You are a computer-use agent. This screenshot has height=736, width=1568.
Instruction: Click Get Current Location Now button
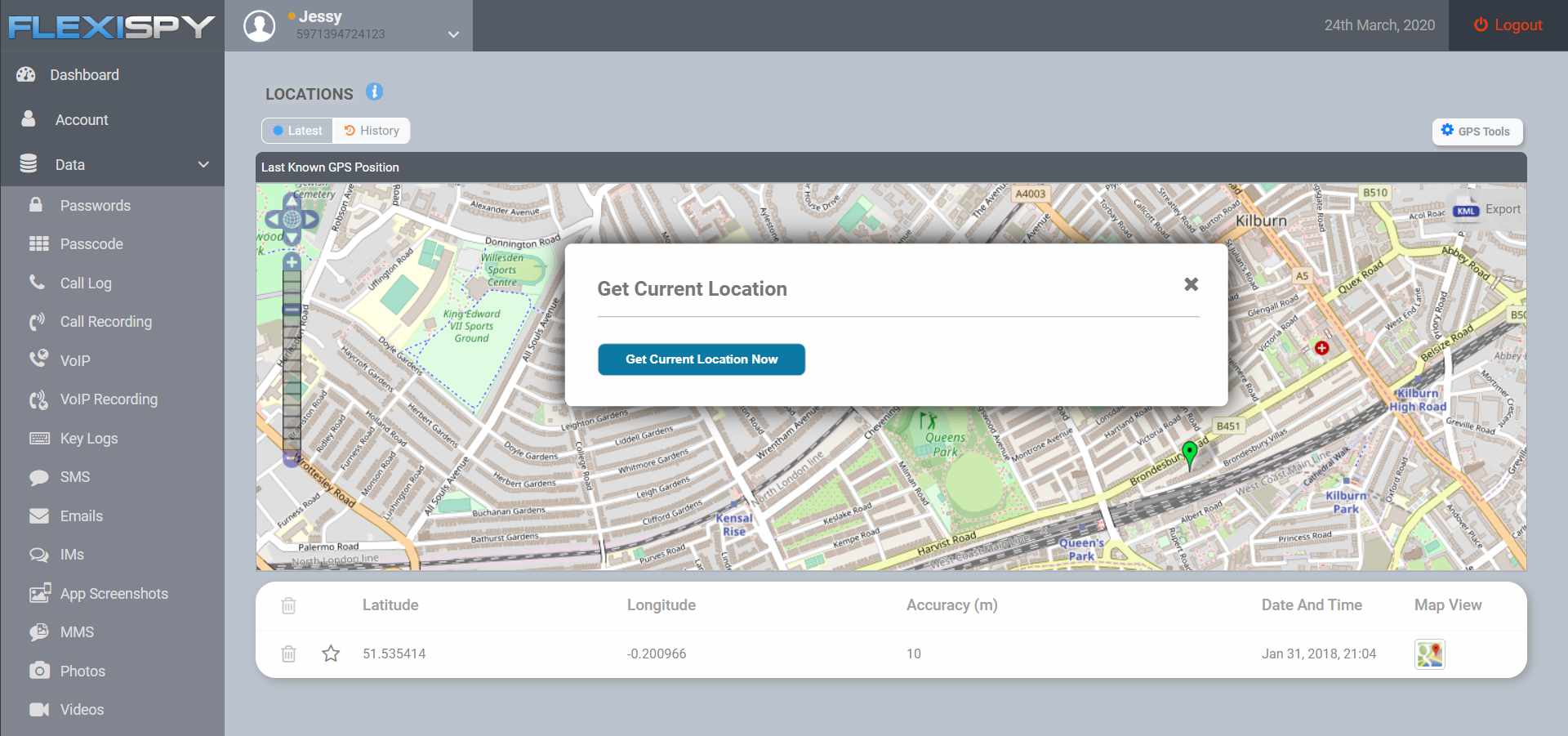point(702,359)
